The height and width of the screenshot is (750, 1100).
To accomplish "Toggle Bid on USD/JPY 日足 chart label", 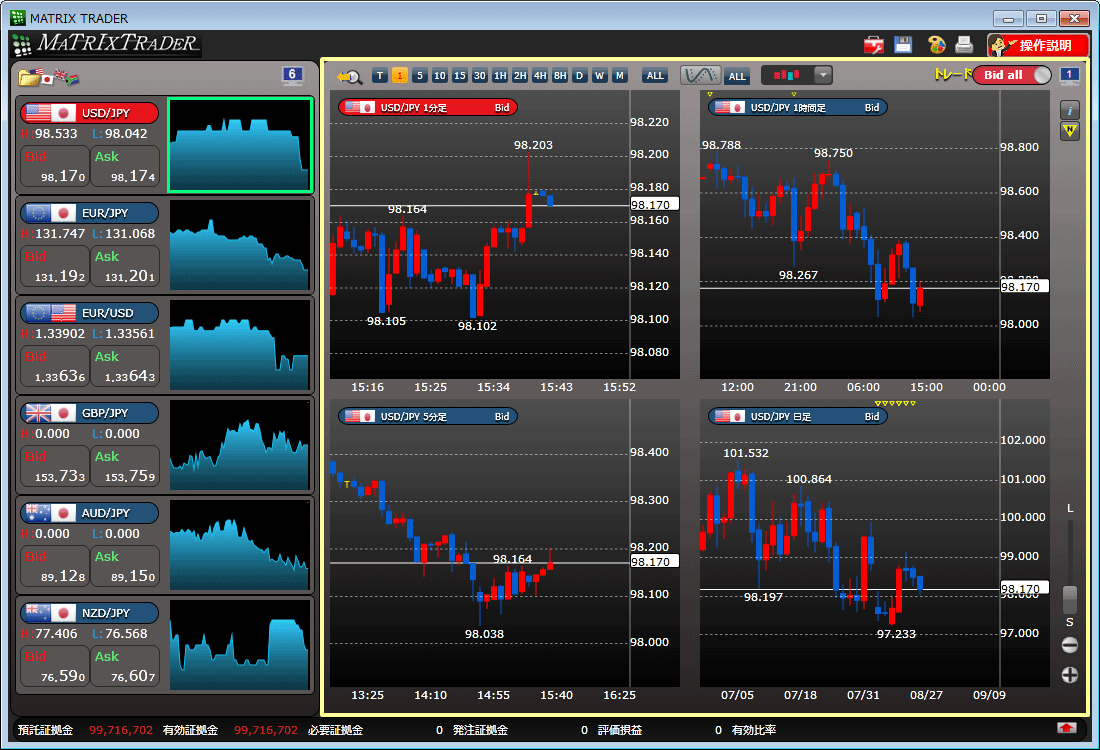I will click(x=871, y=416).
